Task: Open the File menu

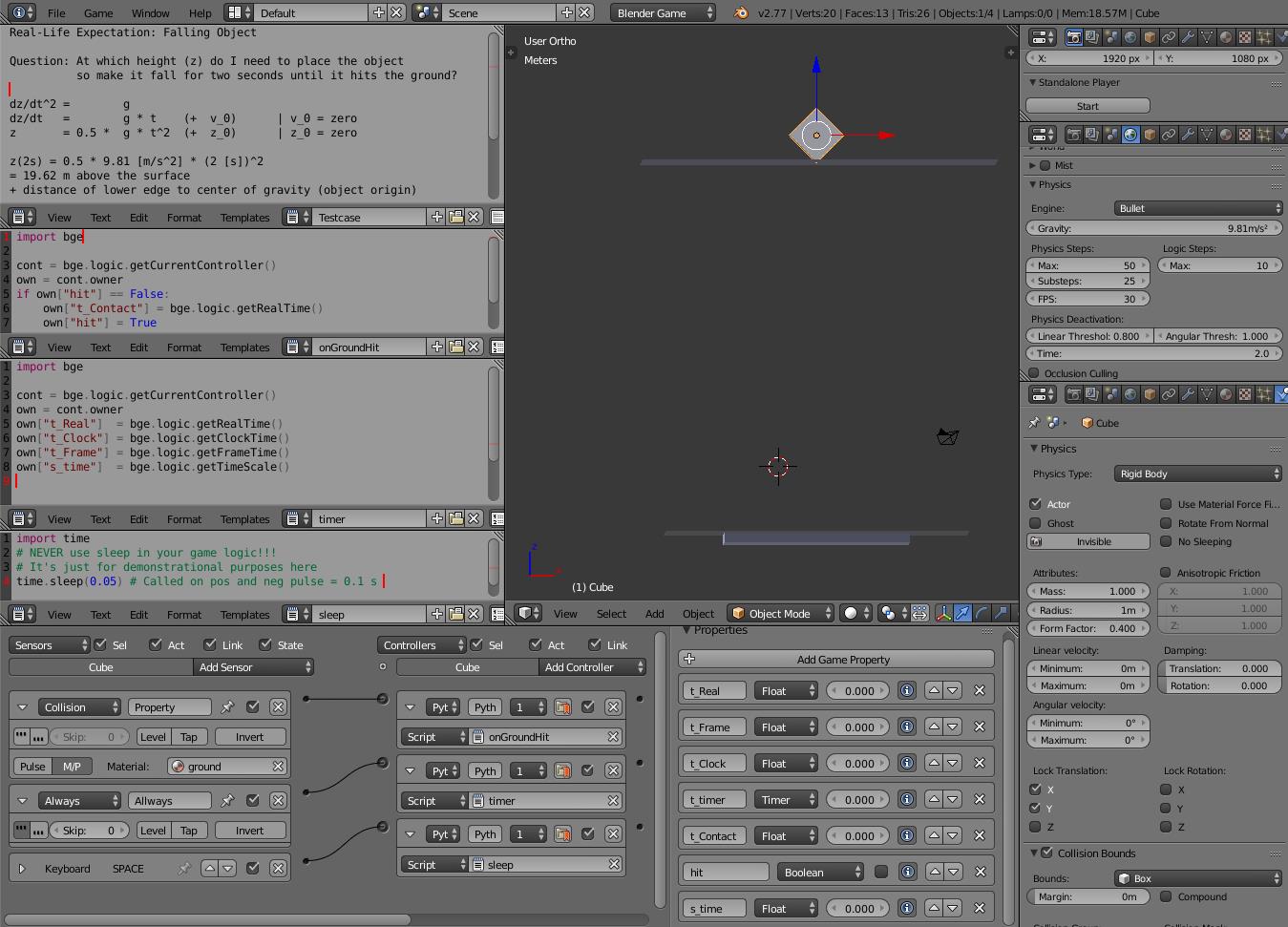Action: [56, 13]
